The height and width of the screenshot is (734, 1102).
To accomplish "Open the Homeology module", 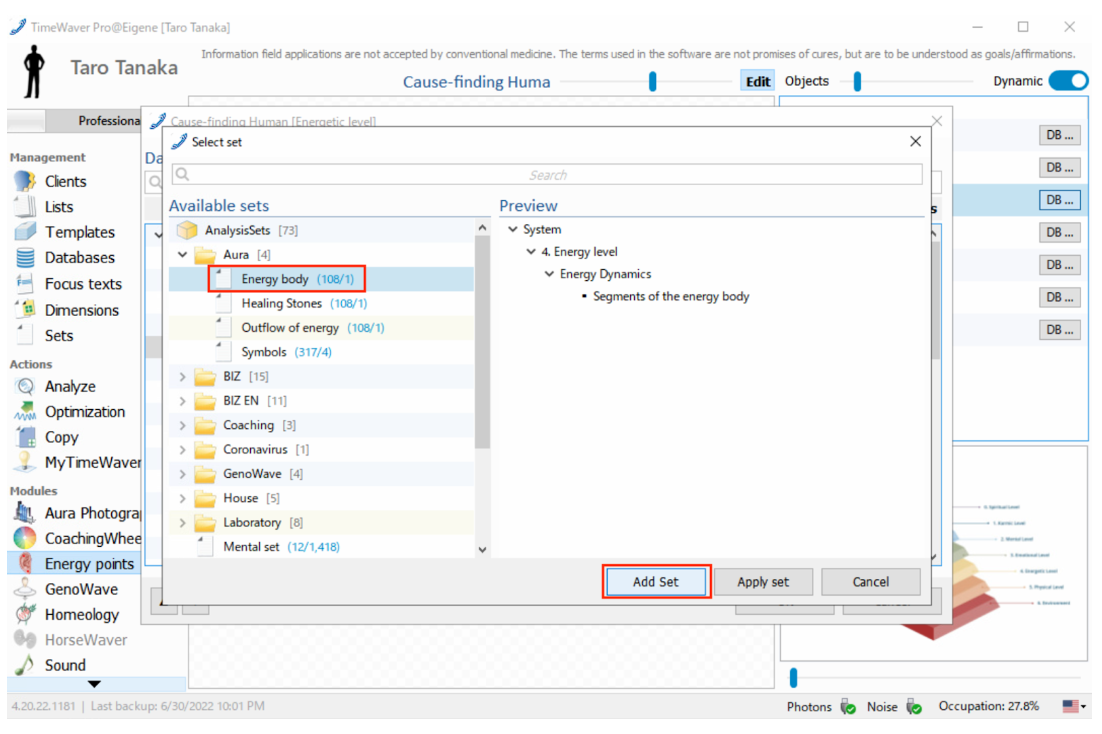I will tap(82, 614).
